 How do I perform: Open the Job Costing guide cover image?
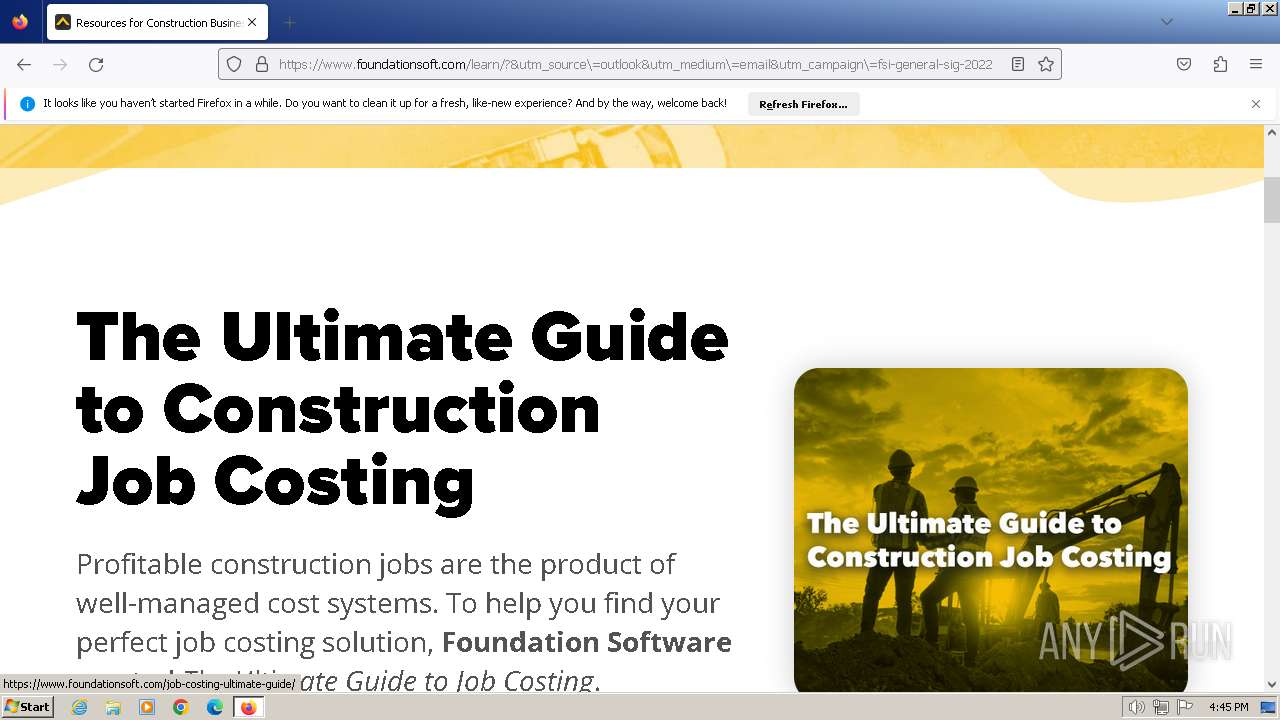tap(991, 531)
